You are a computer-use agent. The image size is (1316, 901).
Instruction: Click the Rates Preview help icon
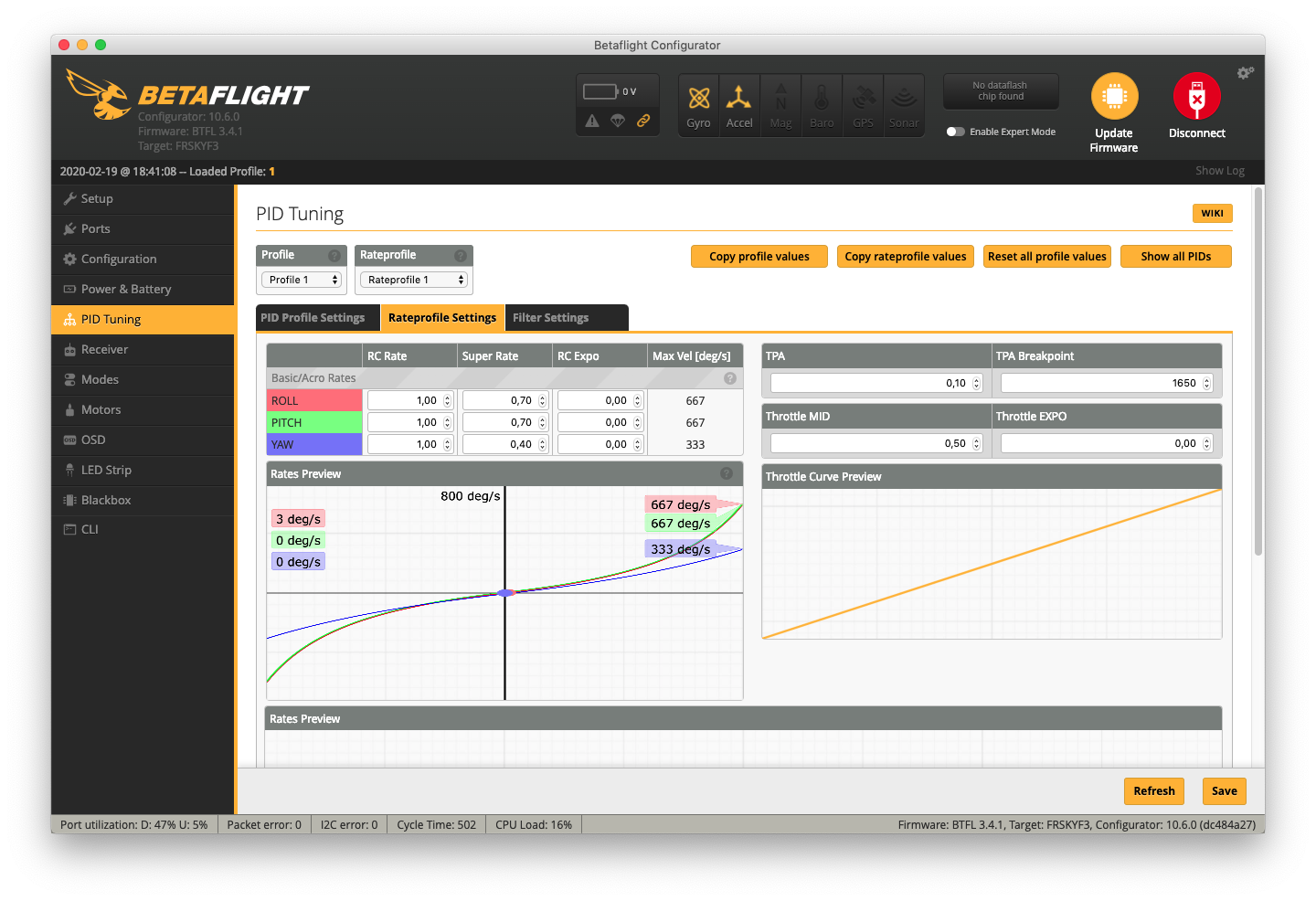click(727, 473)
